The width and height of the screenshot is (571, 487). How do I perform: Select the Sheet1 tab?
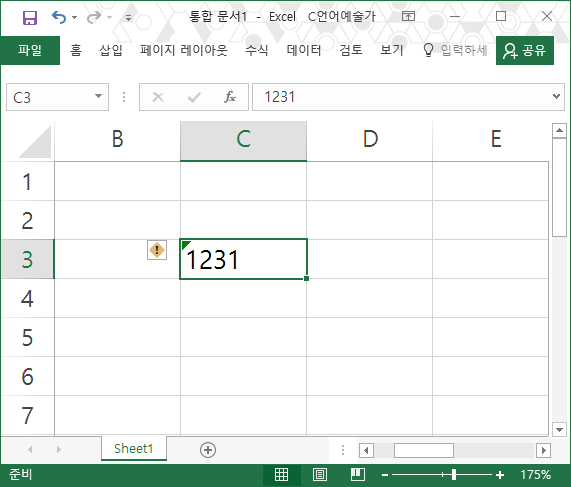[x=134, y=448]
